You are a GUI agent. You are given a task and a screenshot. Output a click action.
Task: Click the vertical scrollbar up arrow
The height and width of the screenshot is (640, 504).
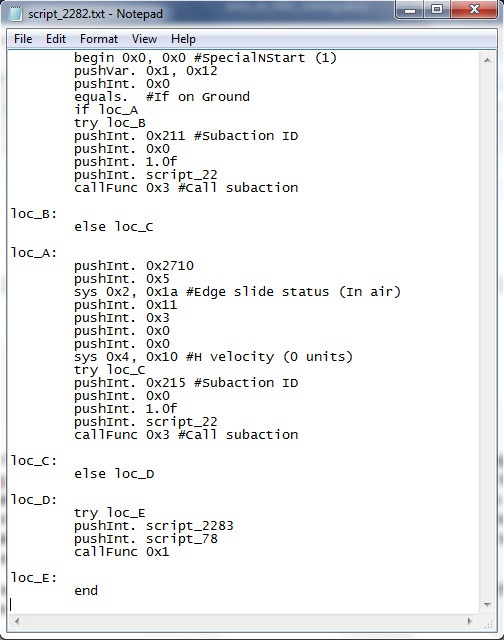point(487,60)
